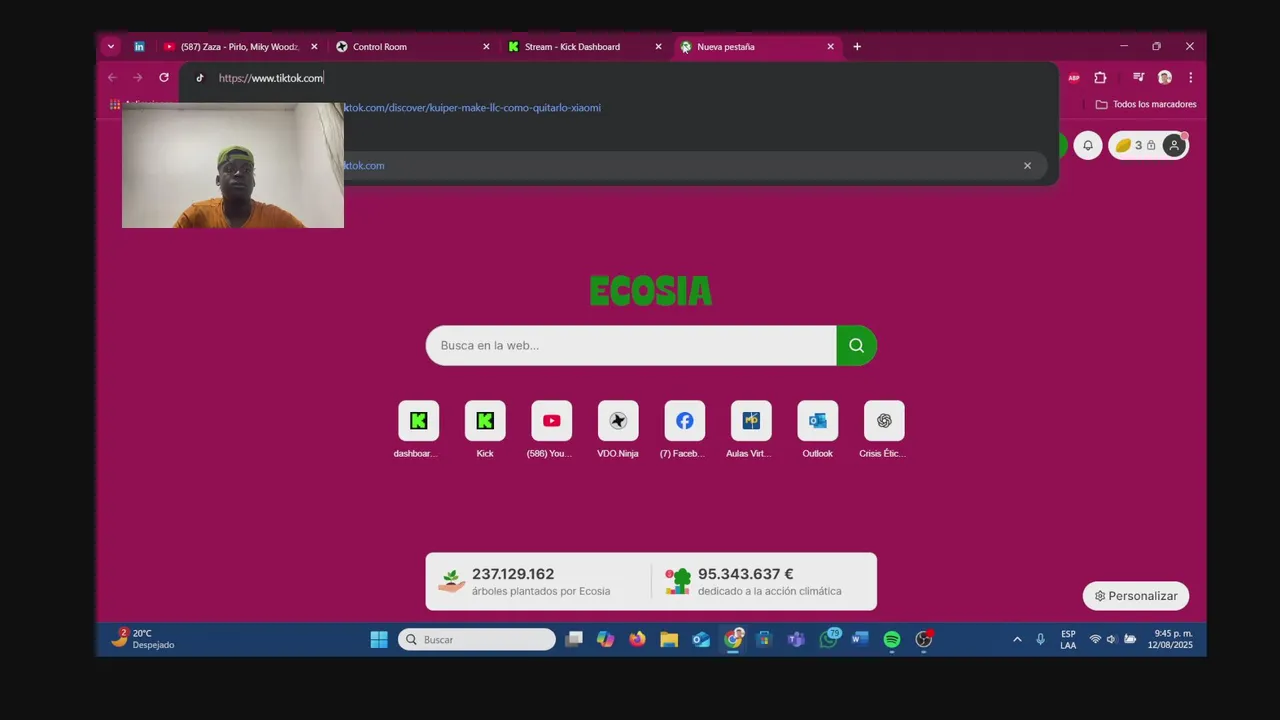This screenshot has width=1280, height=720.
Task: Open a new tab with plus button
Action: coord(856,46)
